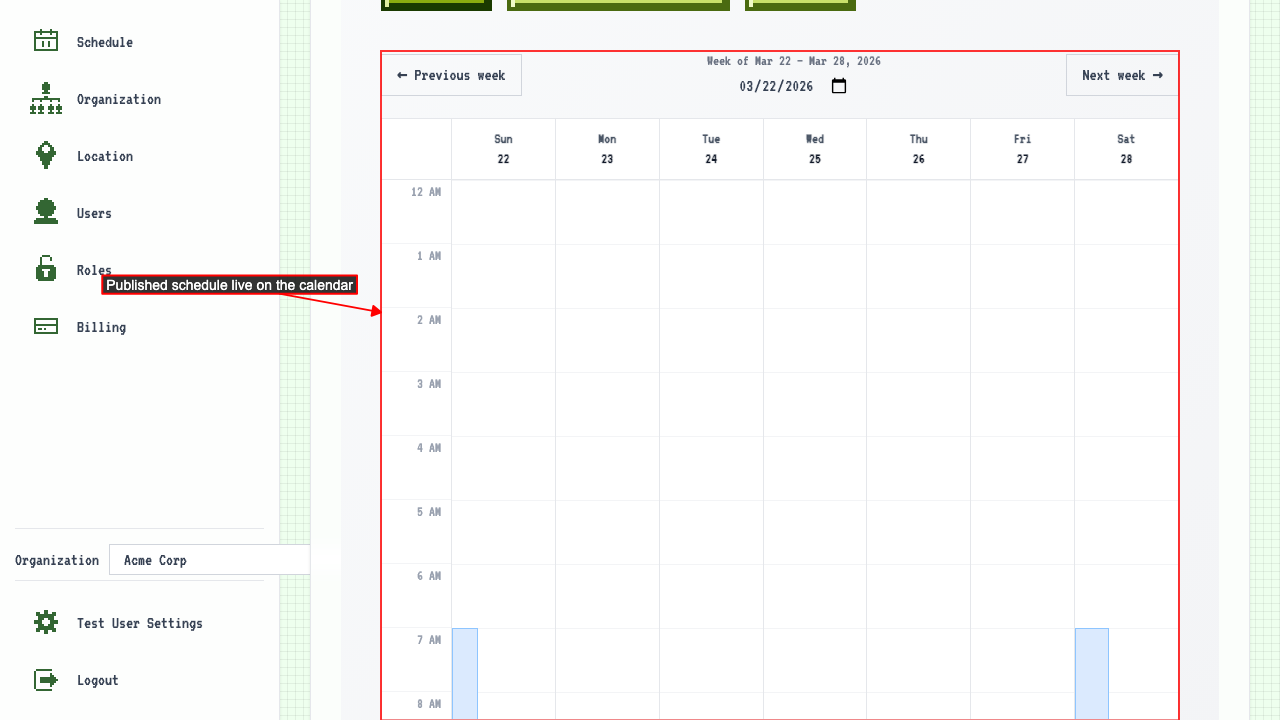The image size is (1280, 720).
Task: Advance to Next week
Action: point(1121,75)
